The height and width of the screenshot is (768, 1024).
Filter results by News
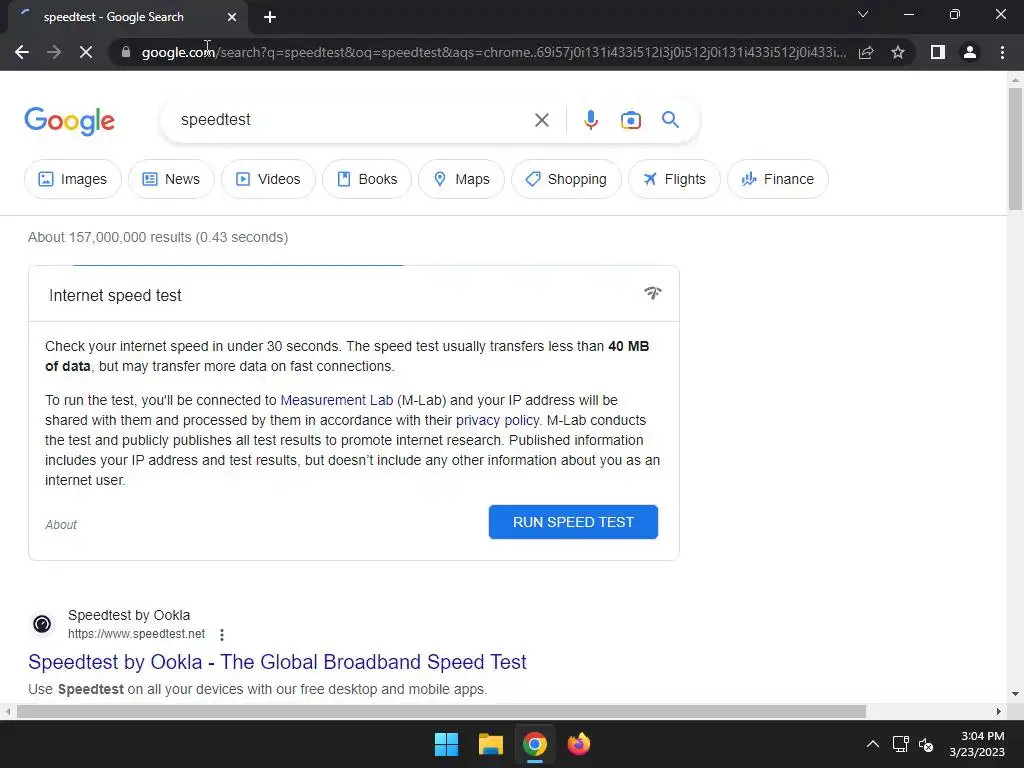171,179
